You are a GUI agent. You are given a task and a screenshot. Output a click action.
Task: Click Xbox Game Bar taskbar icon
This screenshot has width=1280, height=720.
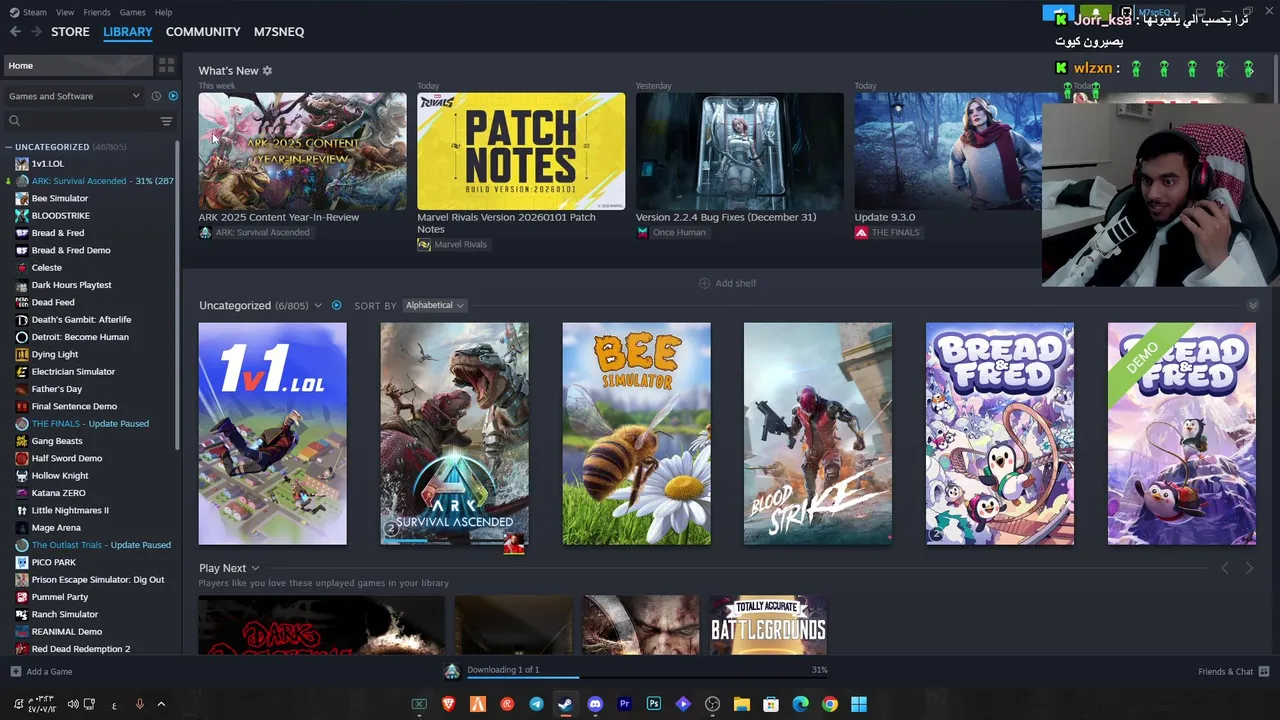click(x=420, y=704)
